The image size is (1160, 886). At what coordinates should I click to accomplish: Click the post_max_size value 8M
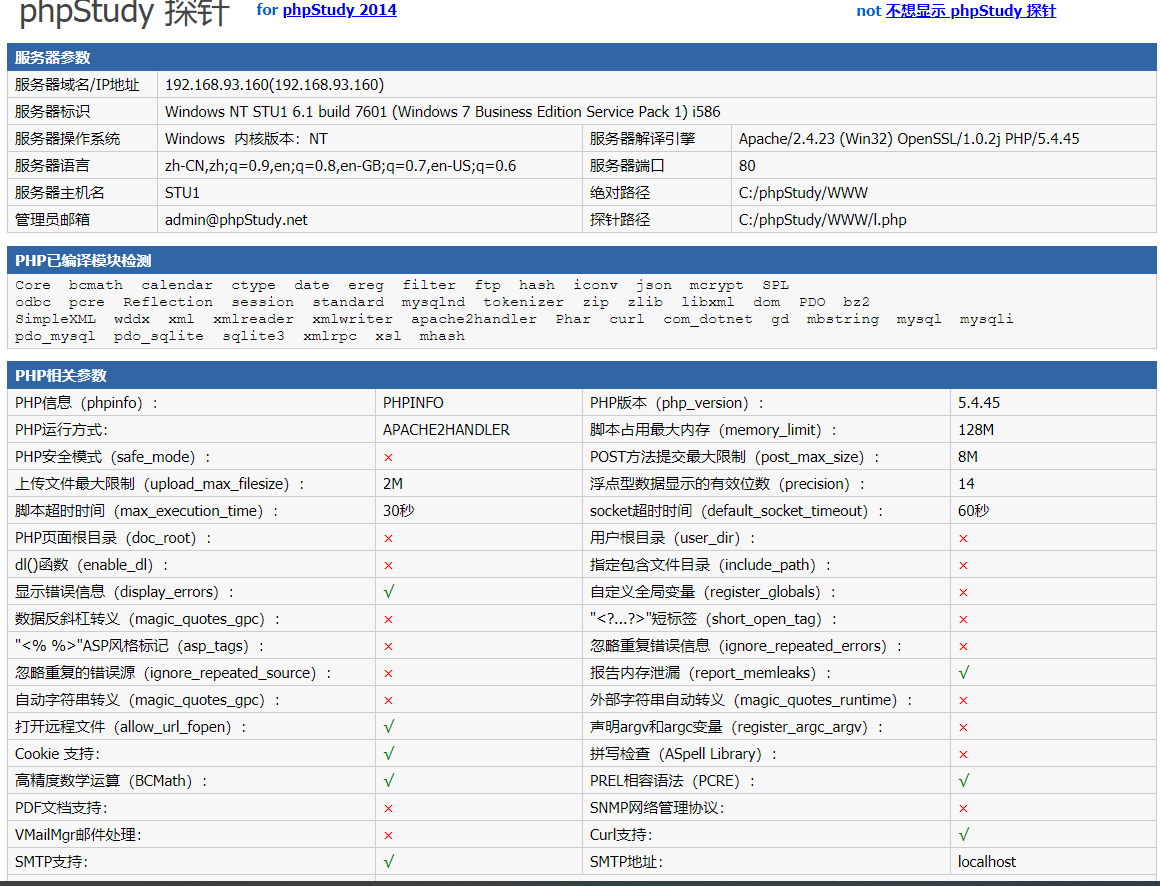point(968,457)
